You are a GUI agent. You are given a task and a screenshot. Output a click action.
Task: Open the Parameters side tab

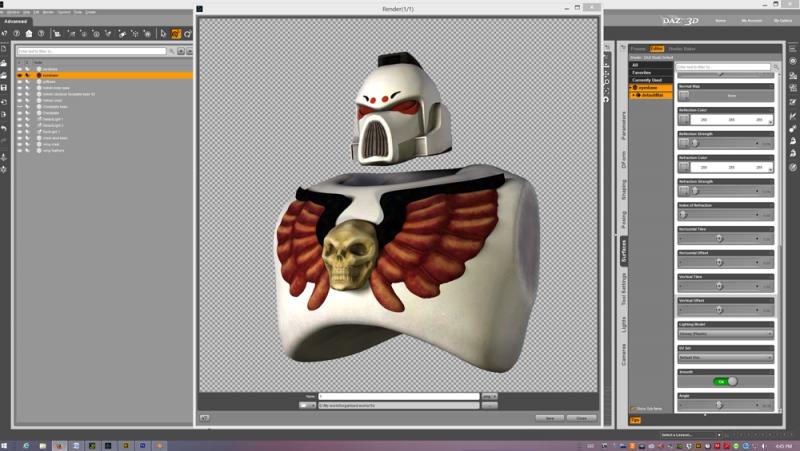pos(623,126)
